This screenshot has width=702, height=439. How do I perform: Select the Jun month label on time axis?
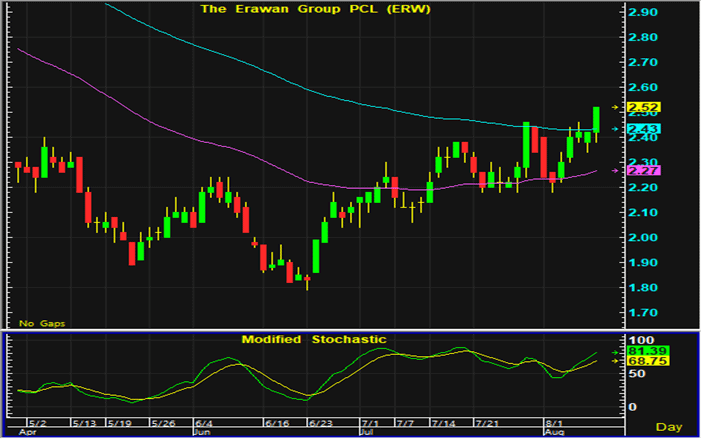point(201,431)
